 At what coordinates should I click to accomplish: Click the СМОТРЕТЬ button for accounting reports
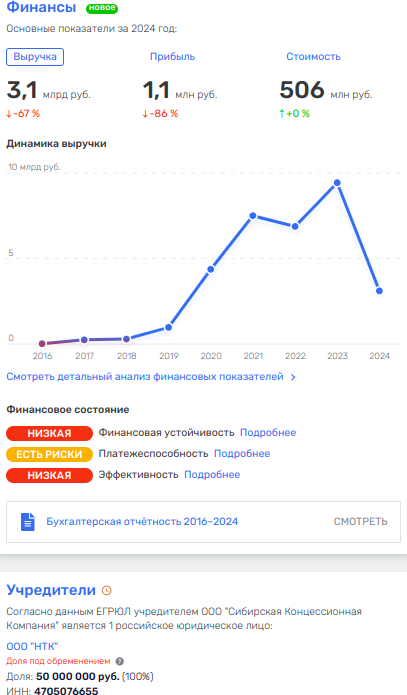(x=360, y=522)
